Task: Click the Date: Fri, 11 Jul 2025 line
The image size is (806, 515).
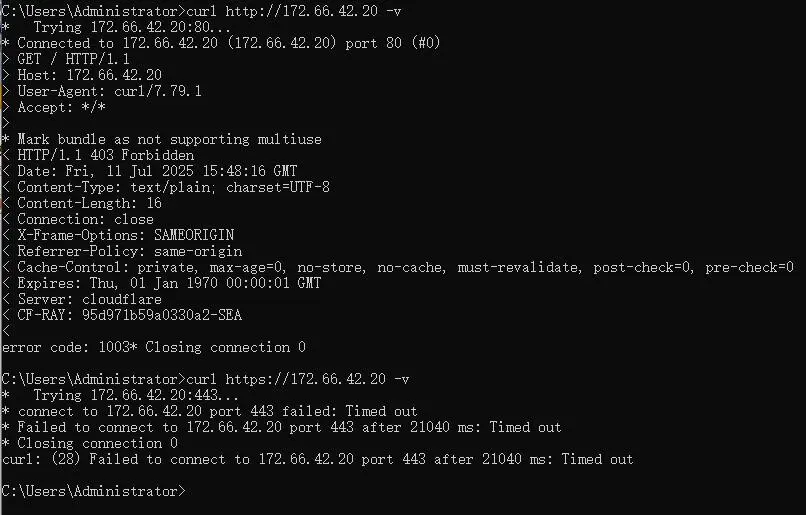Action: [150, 171]
